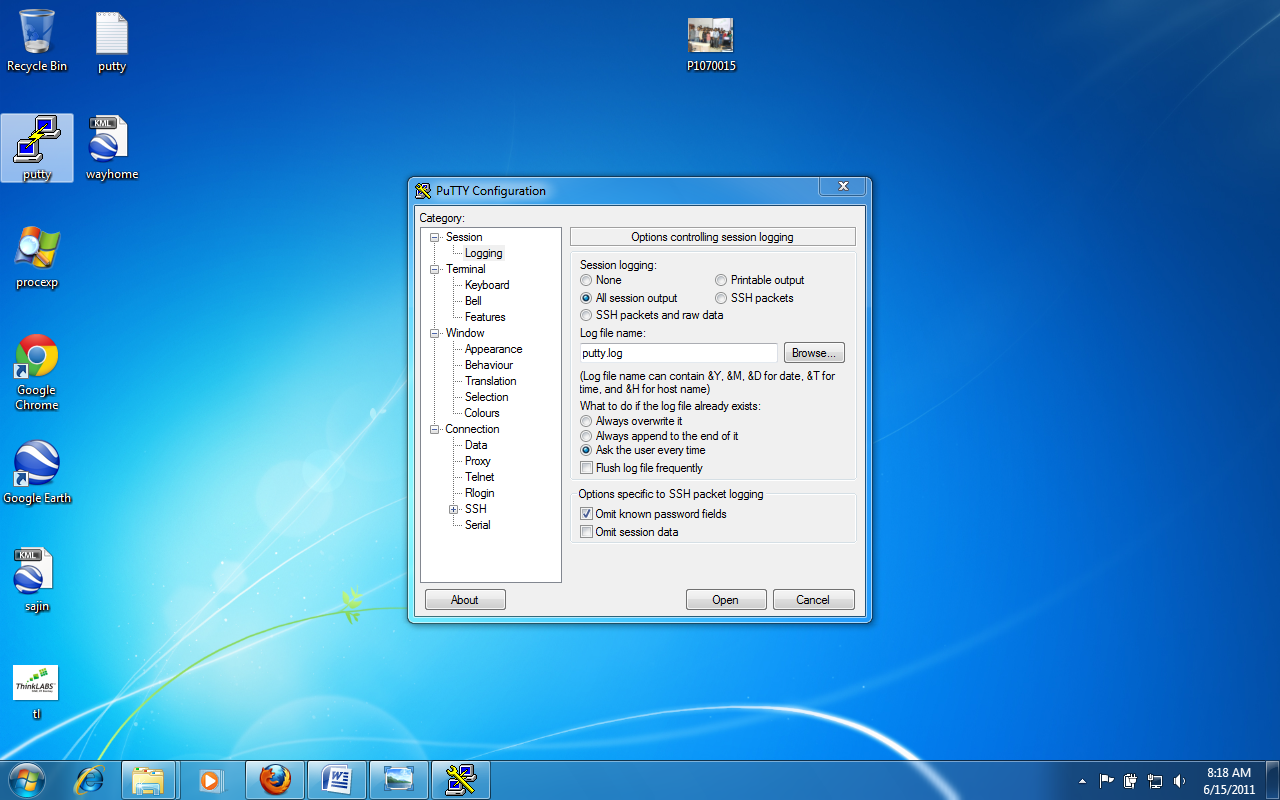Open the volume speaker tray icon
This screenshot has height=800, width=1280.
pyautogui.click(x=1179, y=781)
